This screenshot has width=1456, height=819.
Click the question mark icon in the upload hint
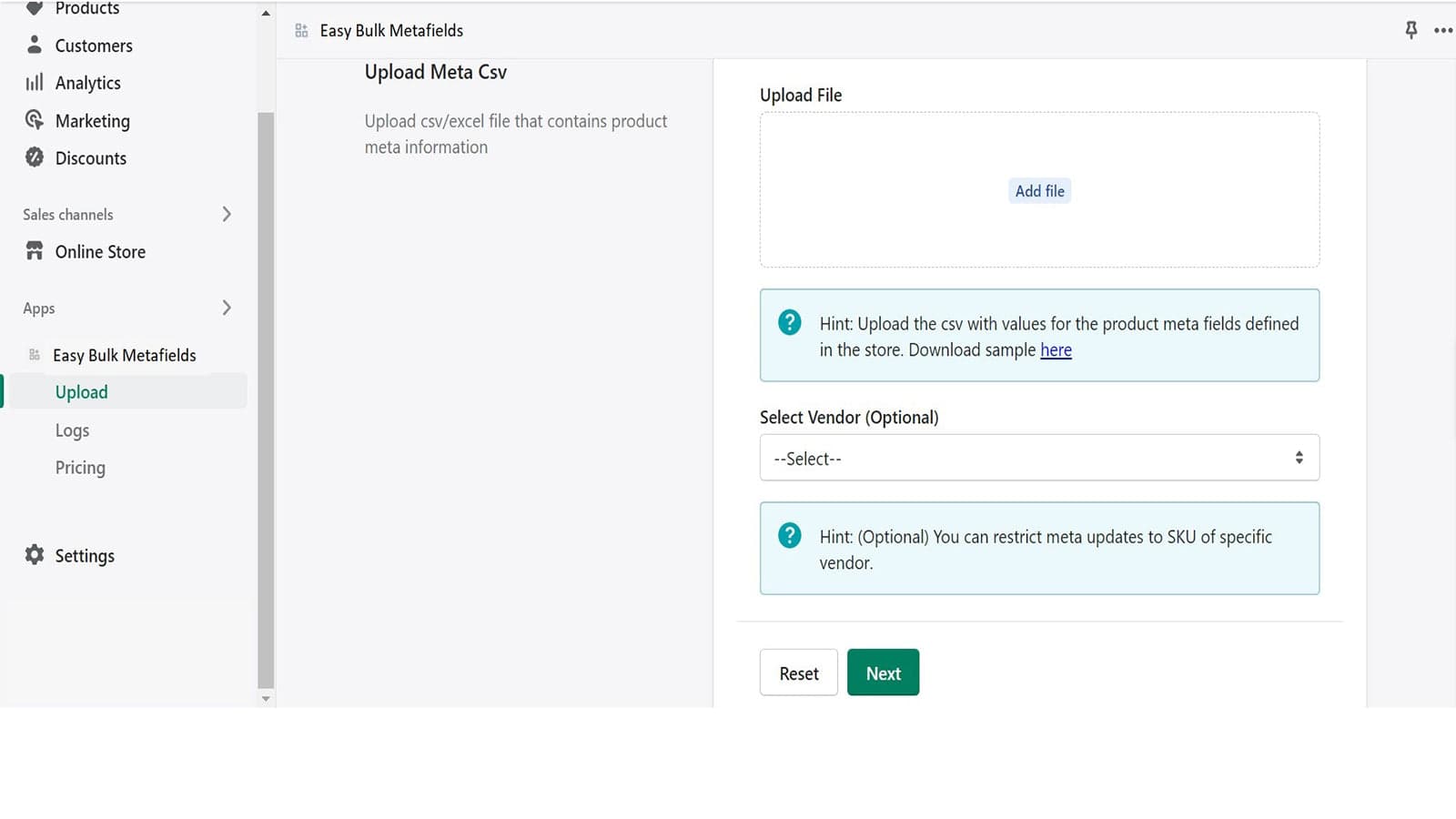tap(788, 321)
